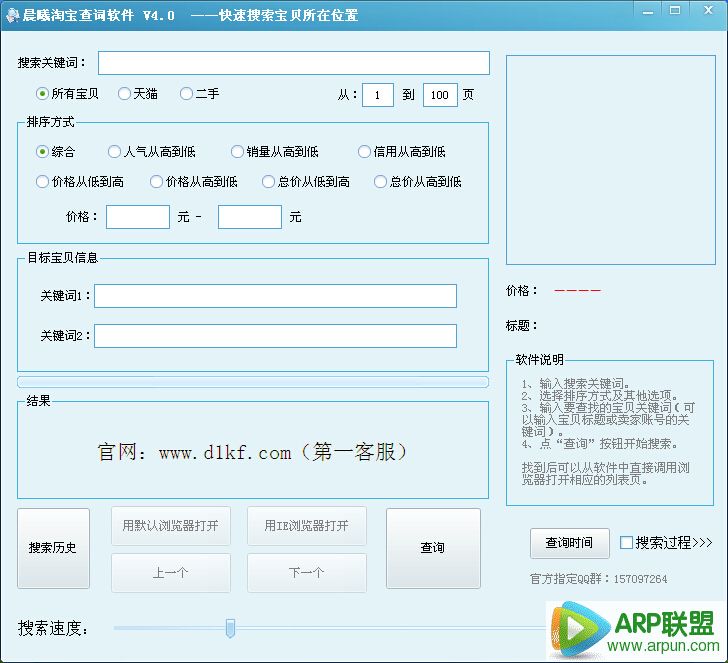Select 价格从低到高 sort option
The image size is (728, 663).
43,182
